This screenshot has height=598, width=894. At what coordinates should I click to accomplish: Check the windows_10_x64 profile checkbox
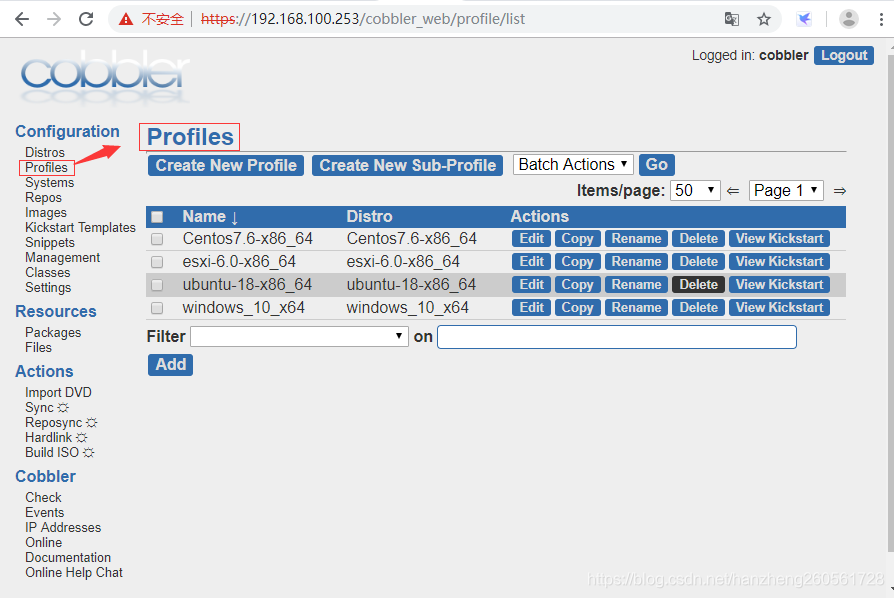(x=157, y=308)
